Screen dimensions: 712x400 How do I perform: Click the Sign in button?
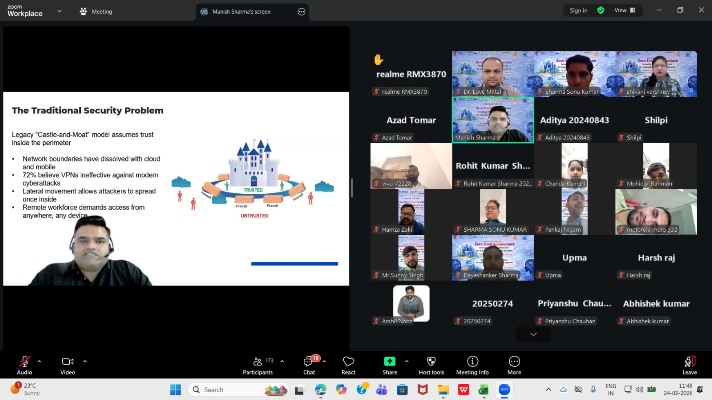click(578, 10)
